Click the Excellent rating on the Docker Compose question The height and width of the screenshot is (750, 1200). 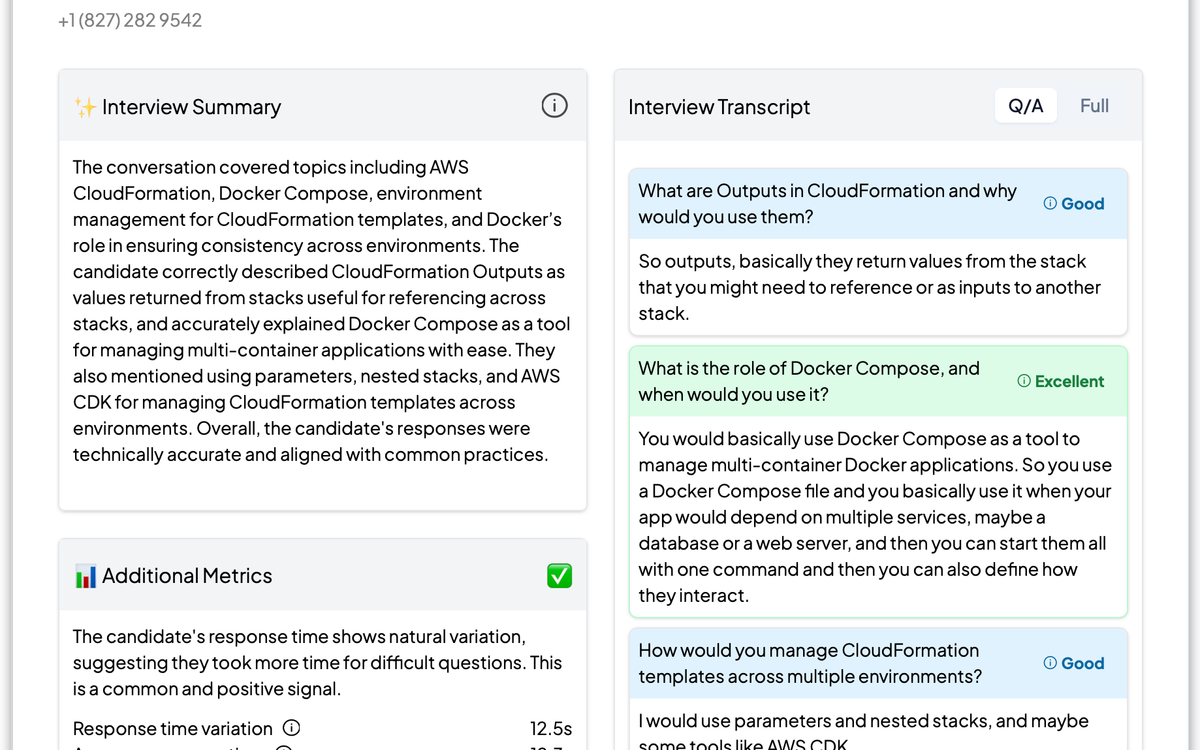(x=1060, y=382)
